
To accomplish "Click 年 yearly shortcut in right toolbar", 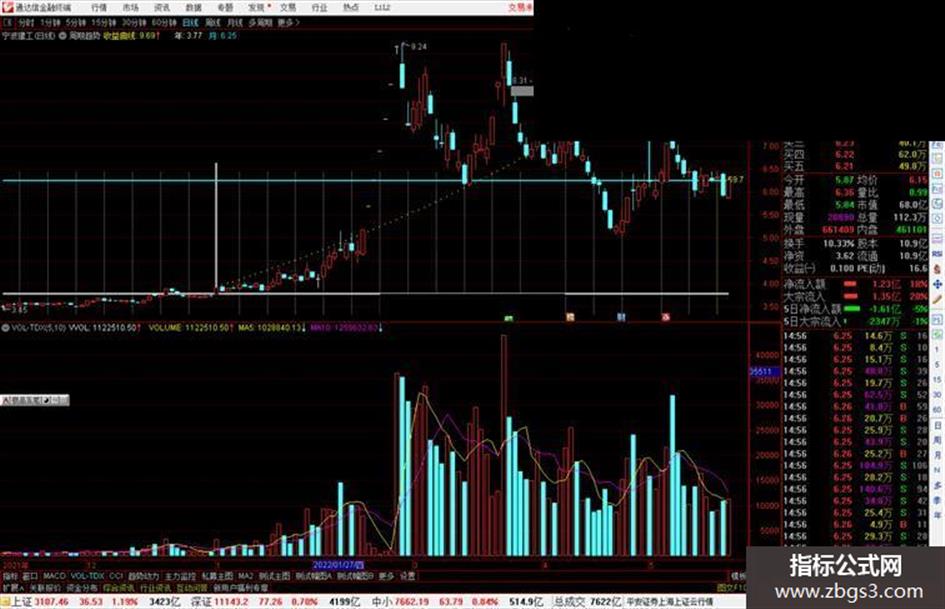I will click(x=937, y=516).
